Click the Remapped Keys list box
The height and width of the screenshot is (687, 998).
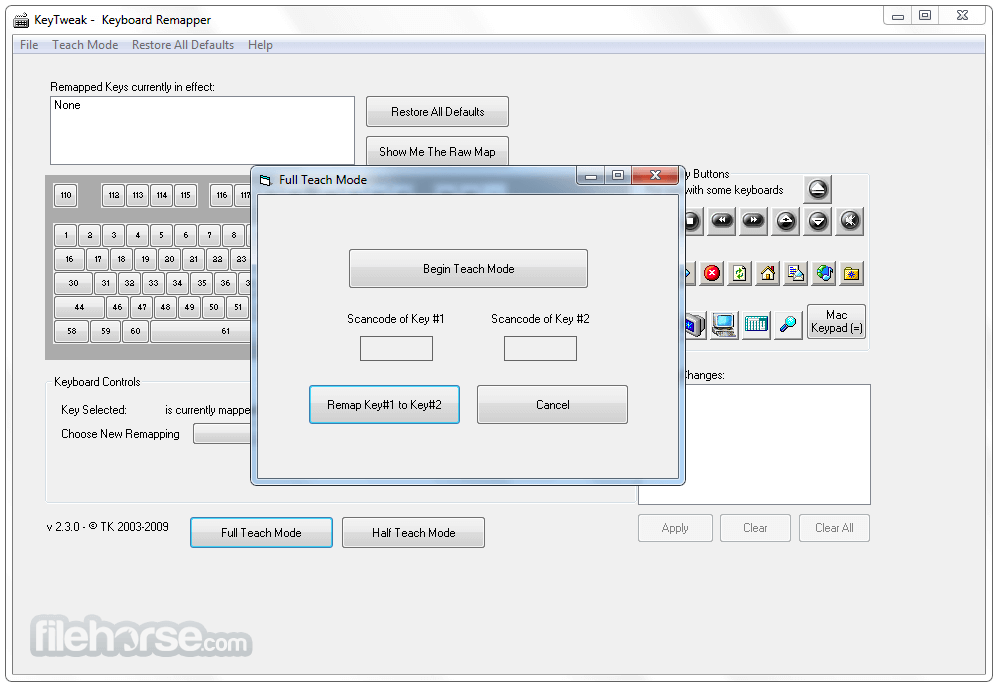click(202, 131)
